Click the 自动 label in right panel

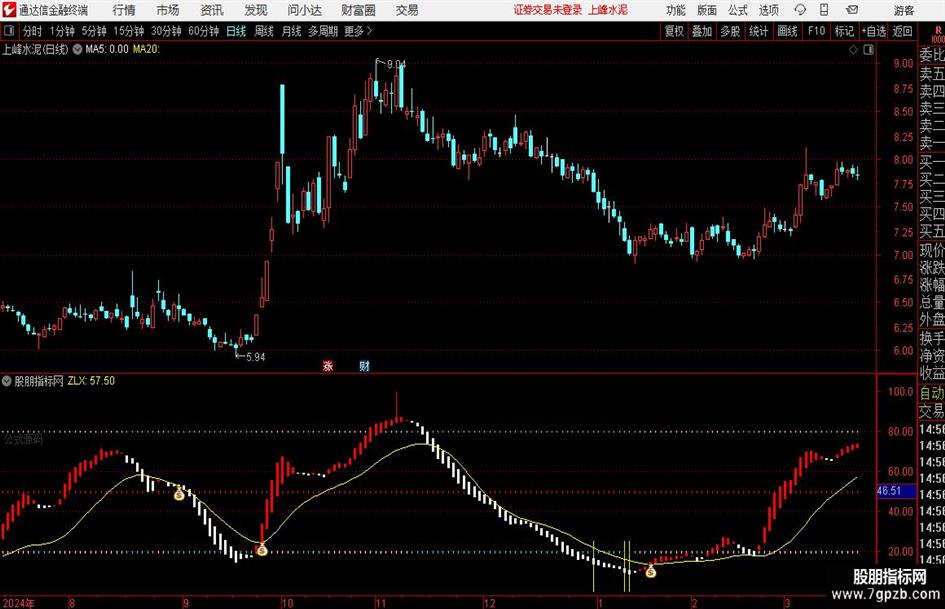932,393
